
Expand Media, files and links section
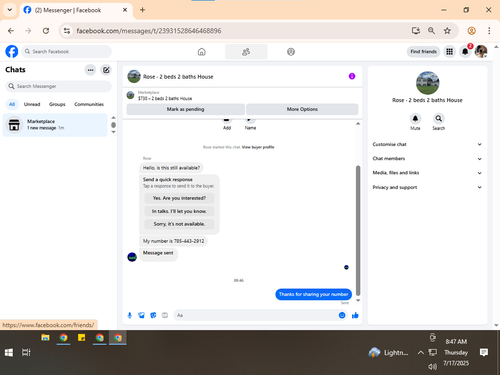point(427,173)
